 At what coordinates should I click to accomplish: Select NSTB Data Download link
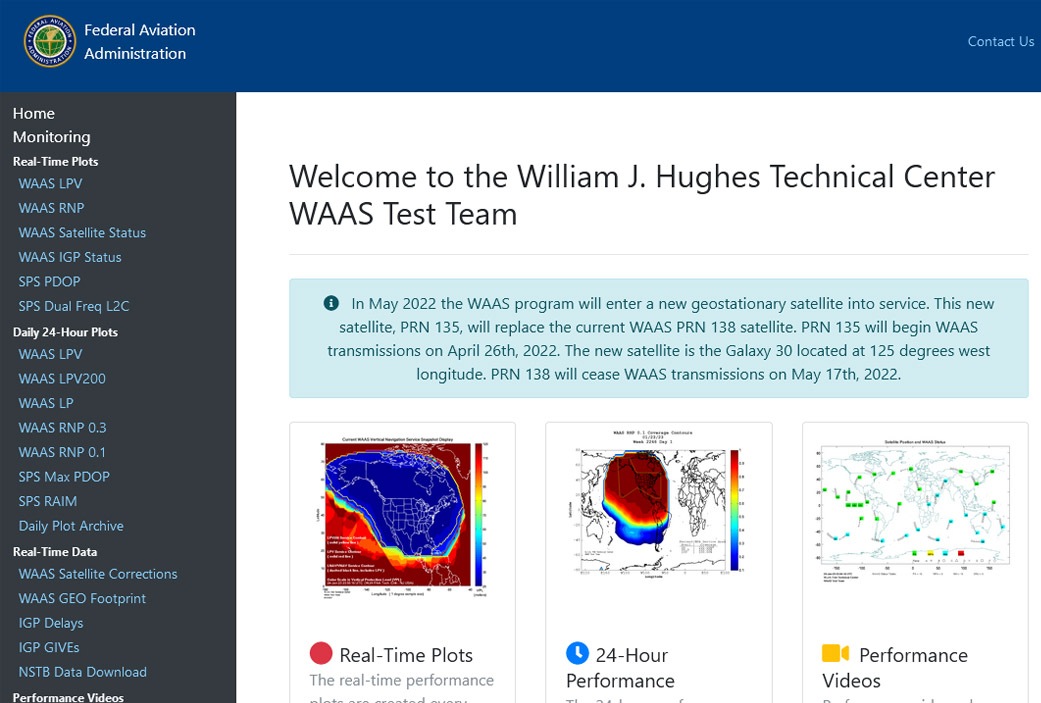pyautogui.click(x=83, y=672)
